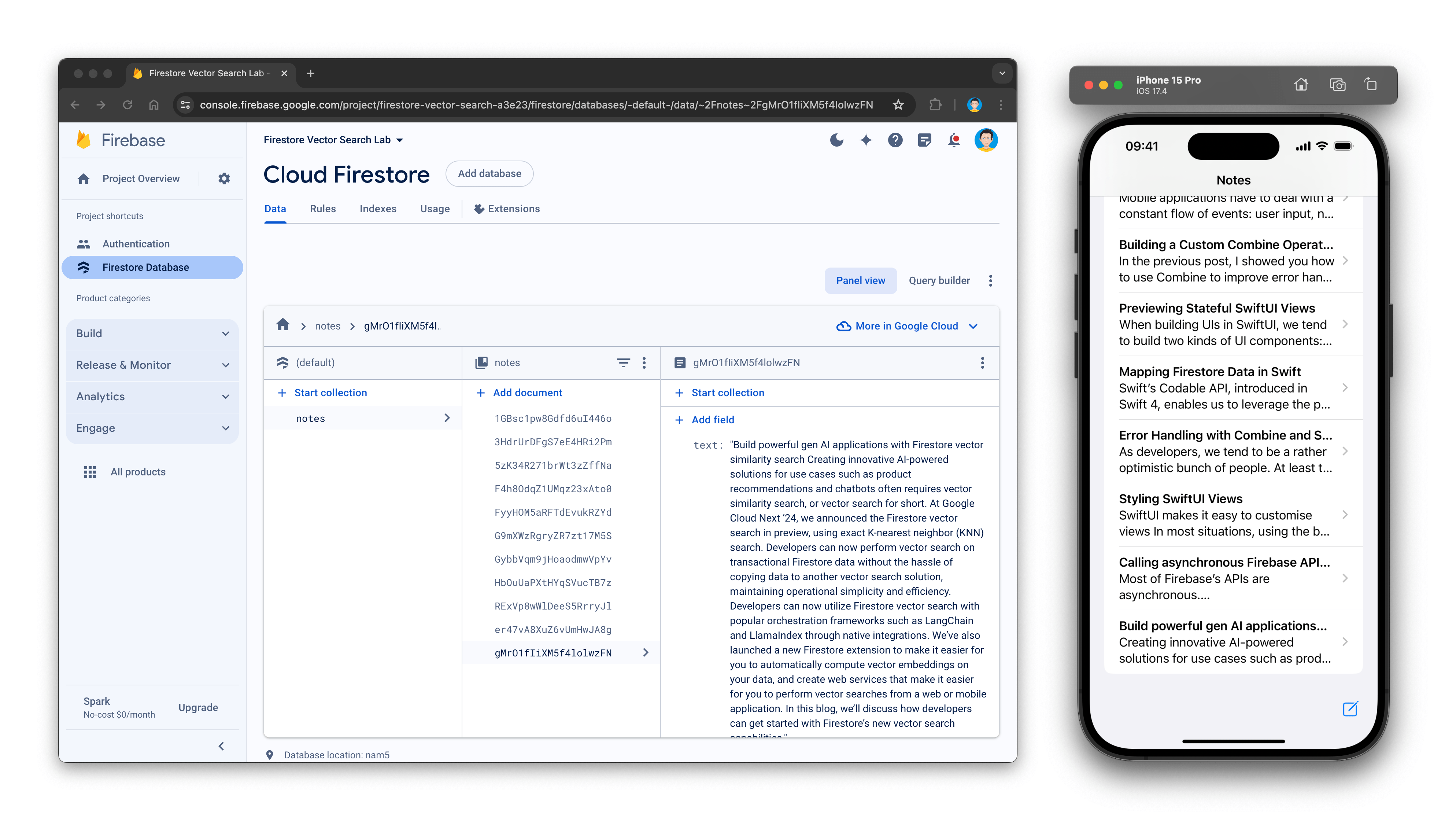
Task: Click the Filter icon on notes collection
Action: 623,362
